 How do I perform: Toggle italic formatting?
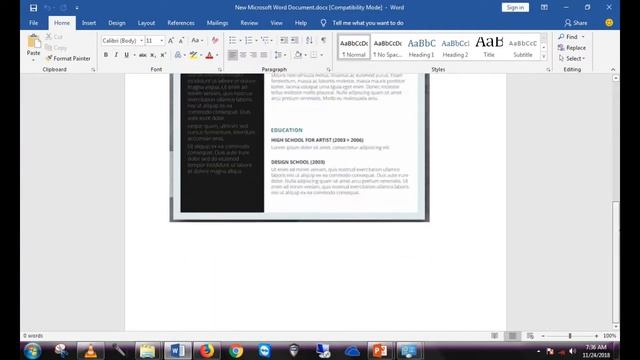(116, 55)
